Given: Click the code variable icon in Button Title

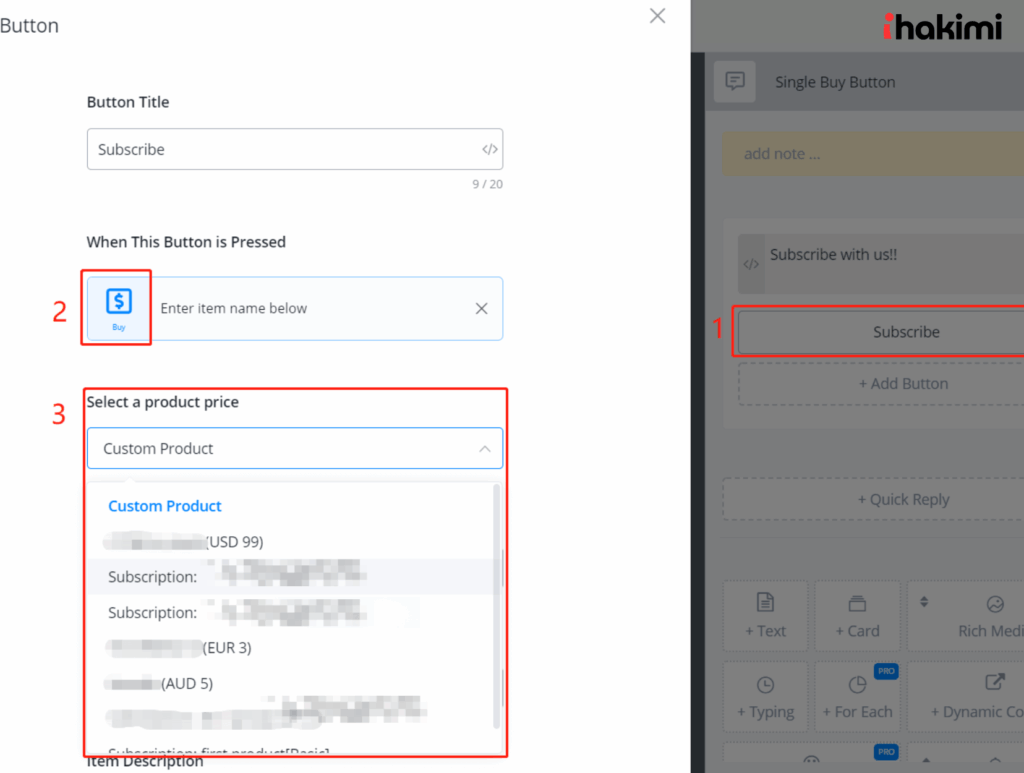Looking at the screenshot, I should (489, 150).
